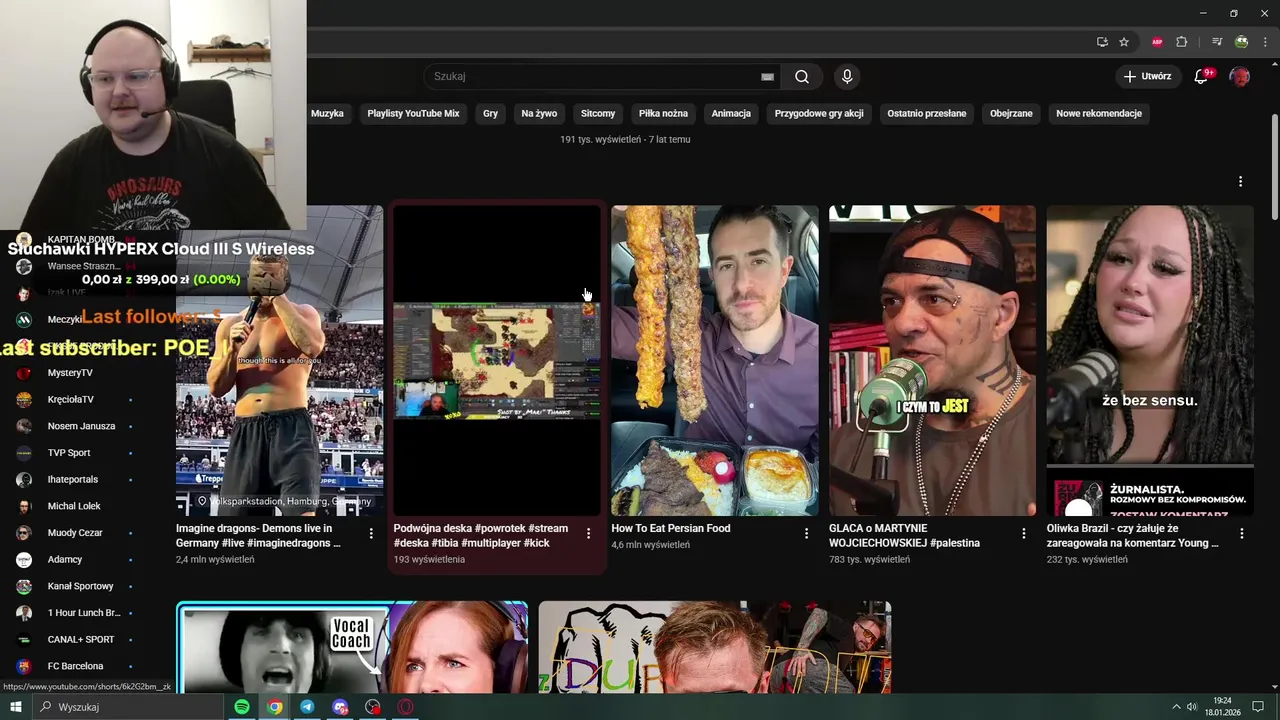
Task: Open the Oliwka Brazil short thumbnail
Action: click(x=1150, y=360)
